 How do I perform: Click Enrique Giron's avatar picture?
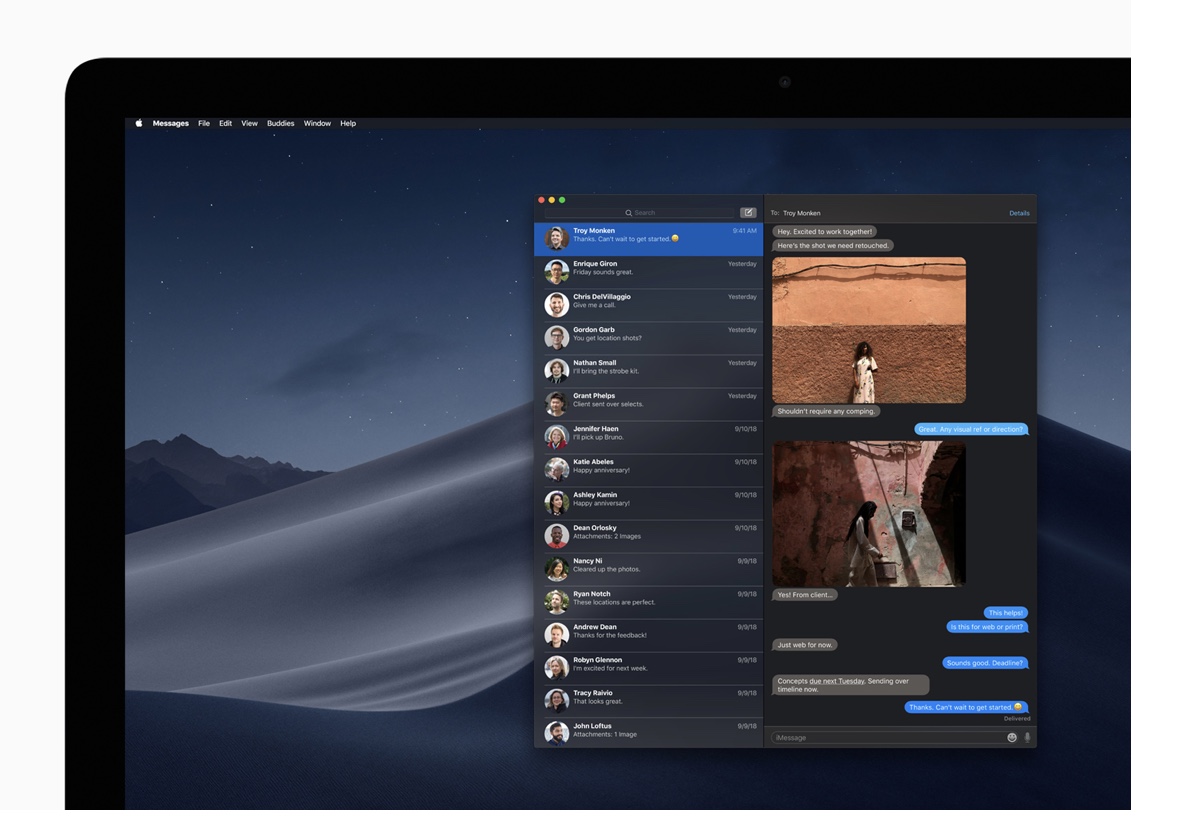coord(556,272)
